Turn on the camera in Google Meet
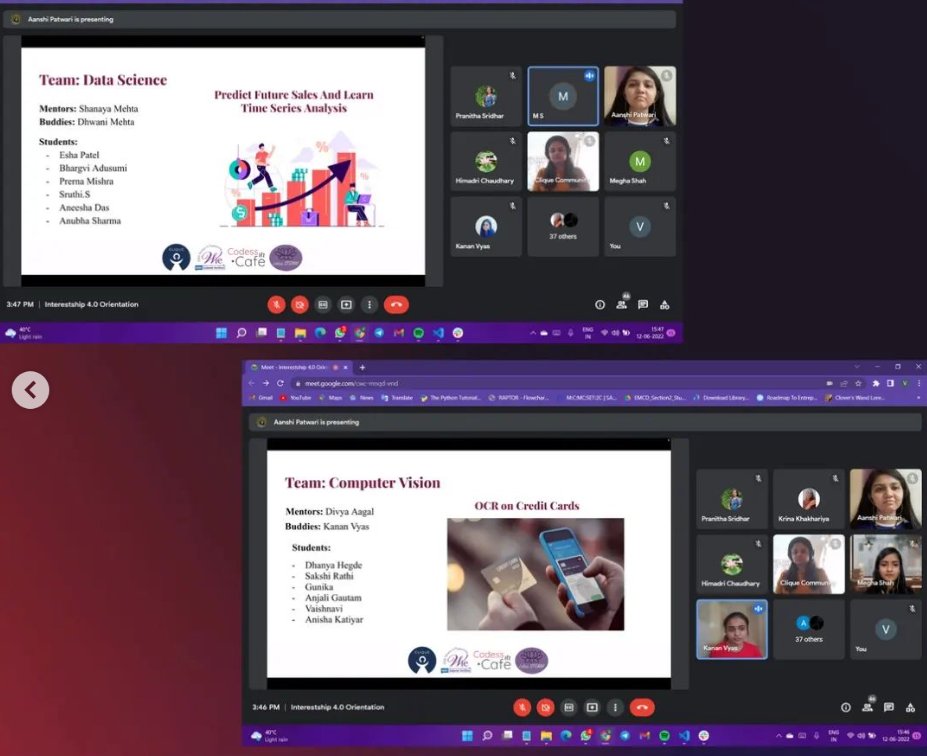927x756 pixels. (x=545, y=707)
